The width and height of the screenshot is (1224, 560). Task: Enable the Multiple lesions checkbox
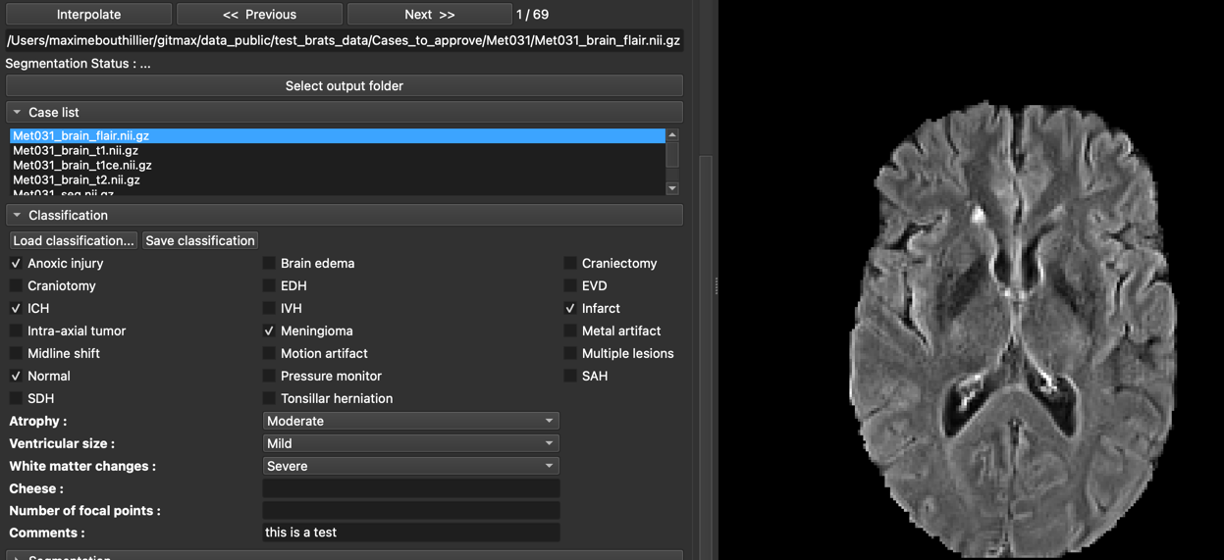(570, 353)
